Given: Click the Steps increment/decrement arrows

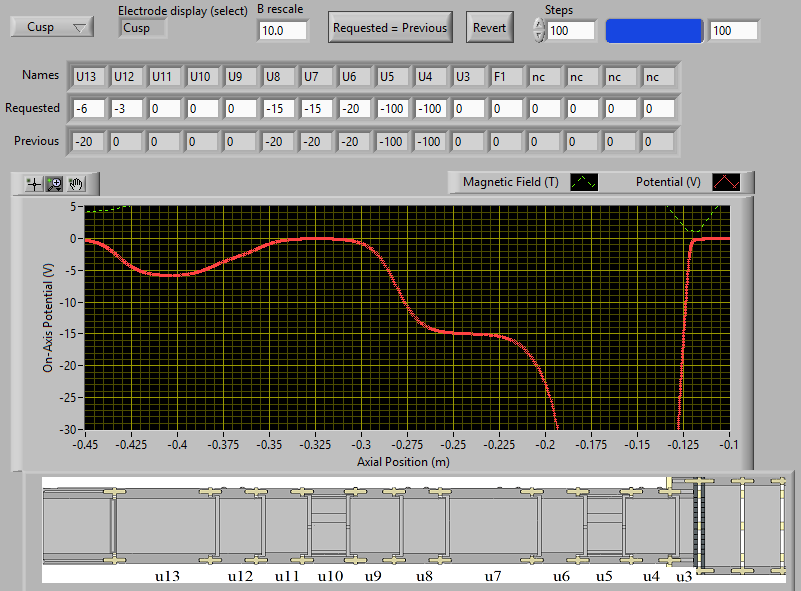Looking at the screenshot, I should click(x=539, y=31).
